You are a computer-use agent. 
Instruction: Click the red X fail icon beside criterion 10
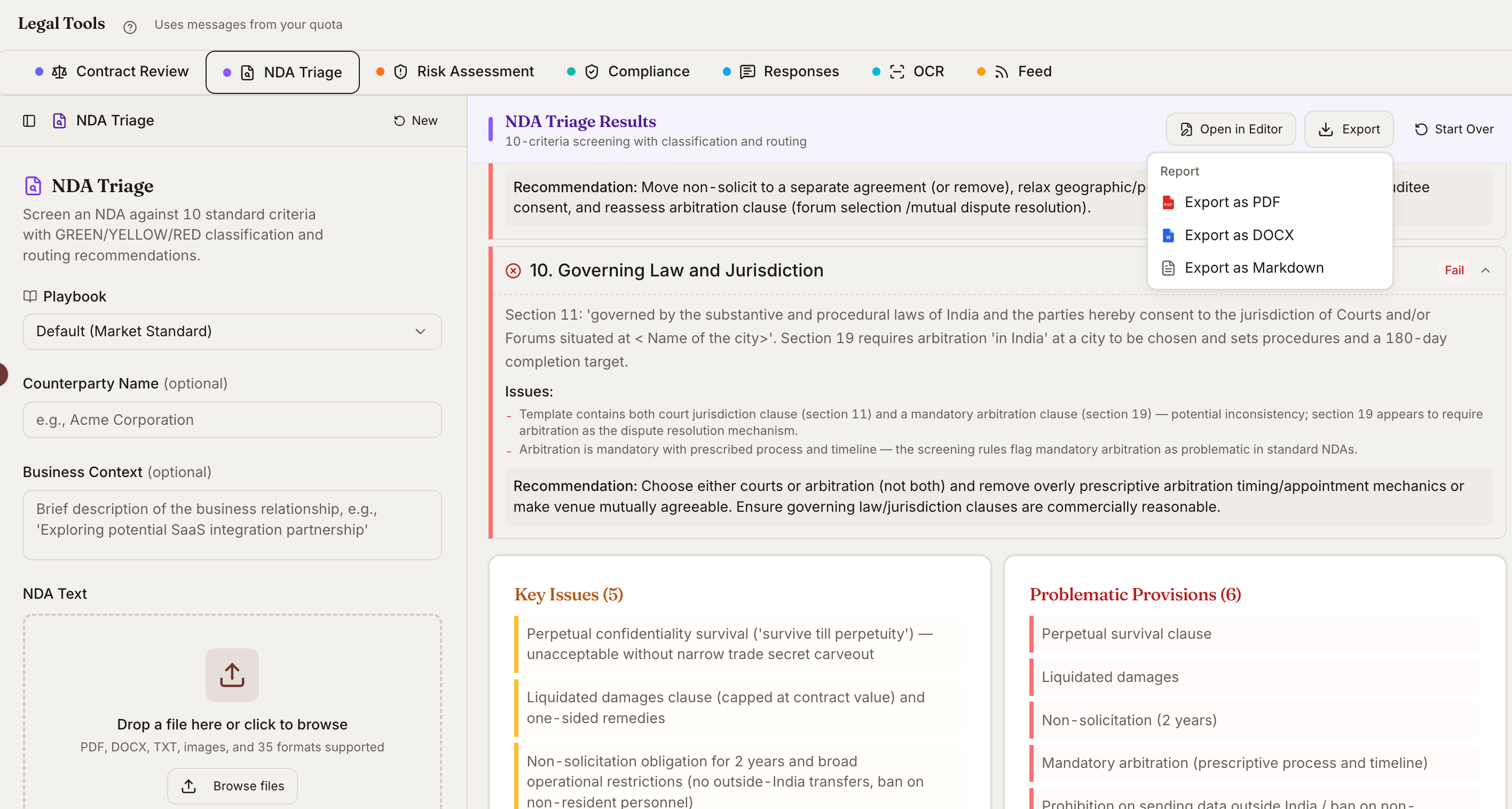[x=513, y=271]
